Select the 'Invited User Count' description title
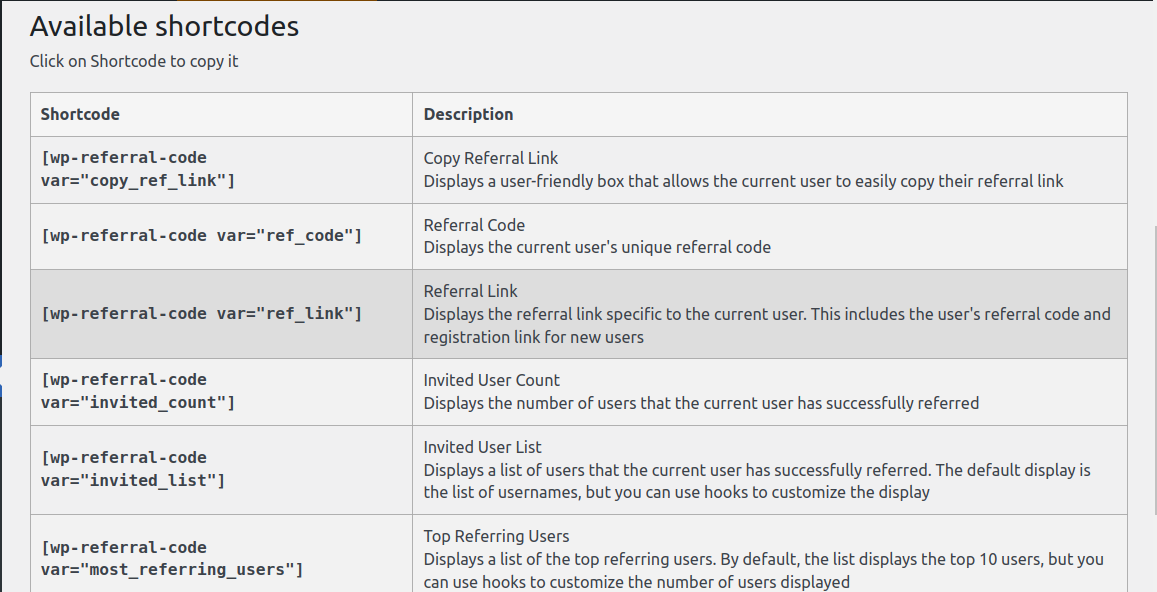Image resolution: width=1157 pixels, height=592 pixels. [491, 380]
